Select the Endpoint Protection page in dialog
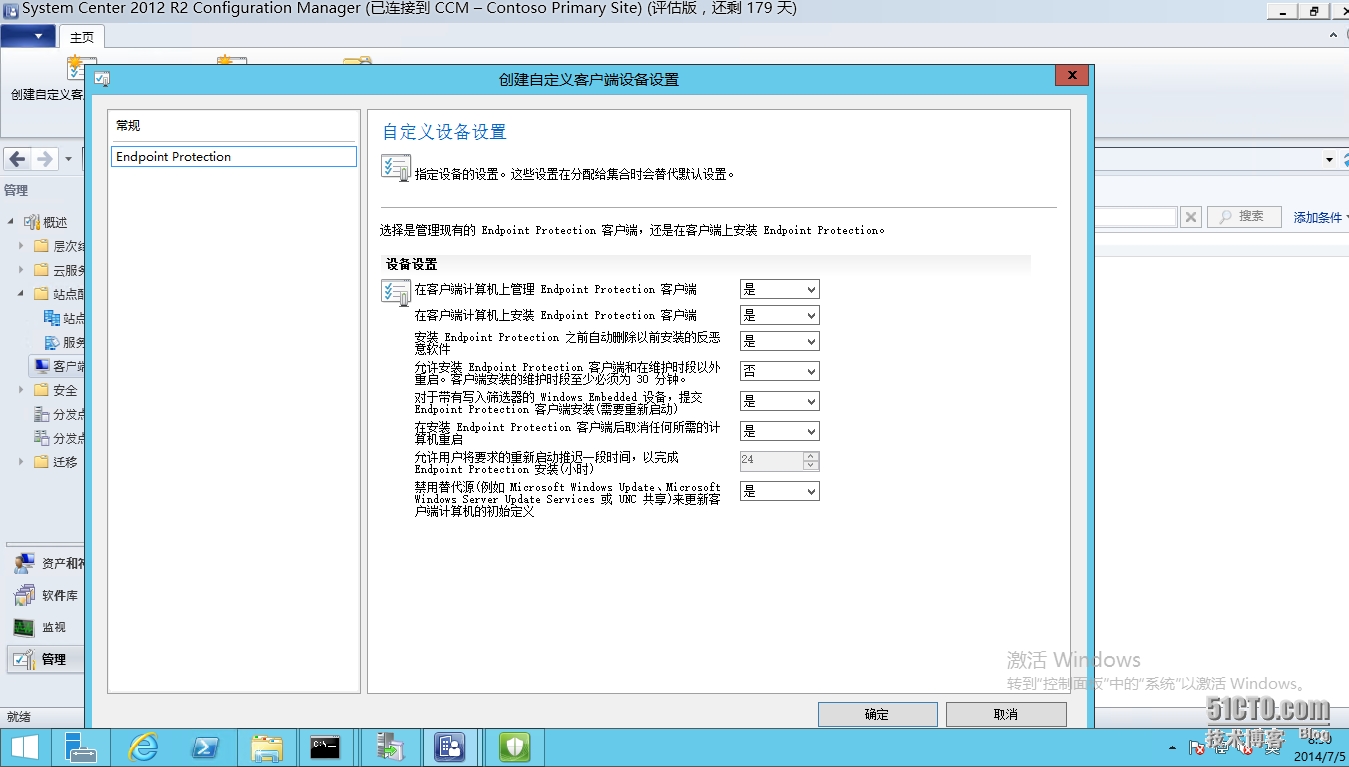This screenshot has width=1349, height=767. click(x=233, y=157)
